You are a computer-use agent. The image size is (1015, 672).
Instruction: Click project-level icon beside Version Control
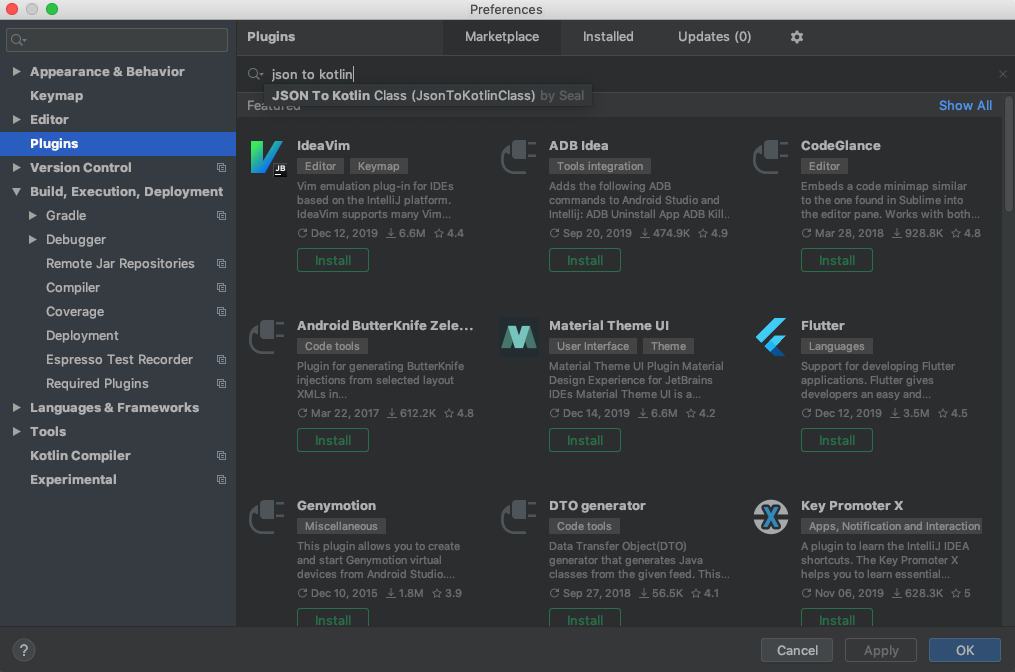coord(221,168)
